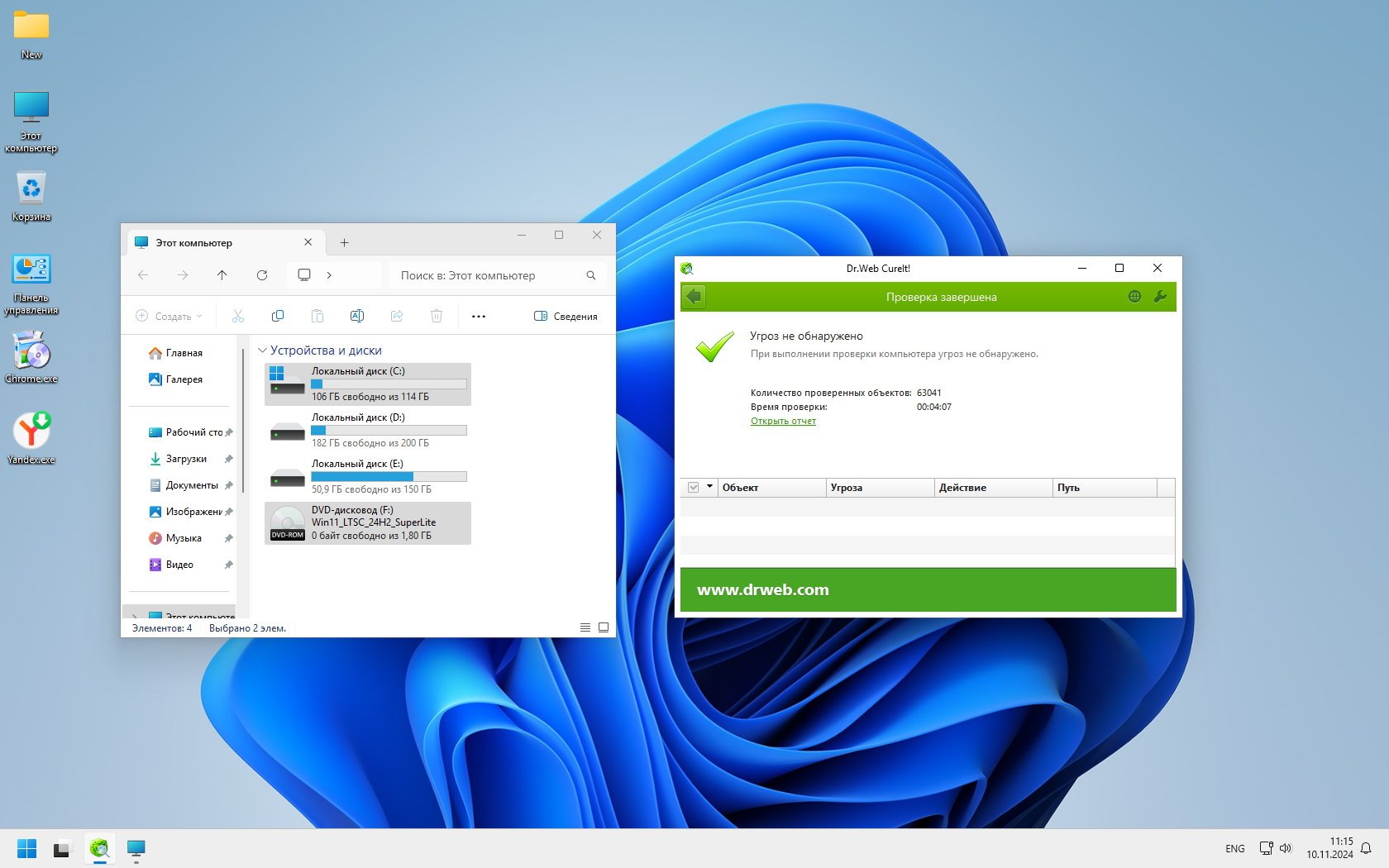Viewport: 1389px width, 868px height.
Task: Click the Copy icon in Explorer toolbar
Action: (x=278, y=316)
